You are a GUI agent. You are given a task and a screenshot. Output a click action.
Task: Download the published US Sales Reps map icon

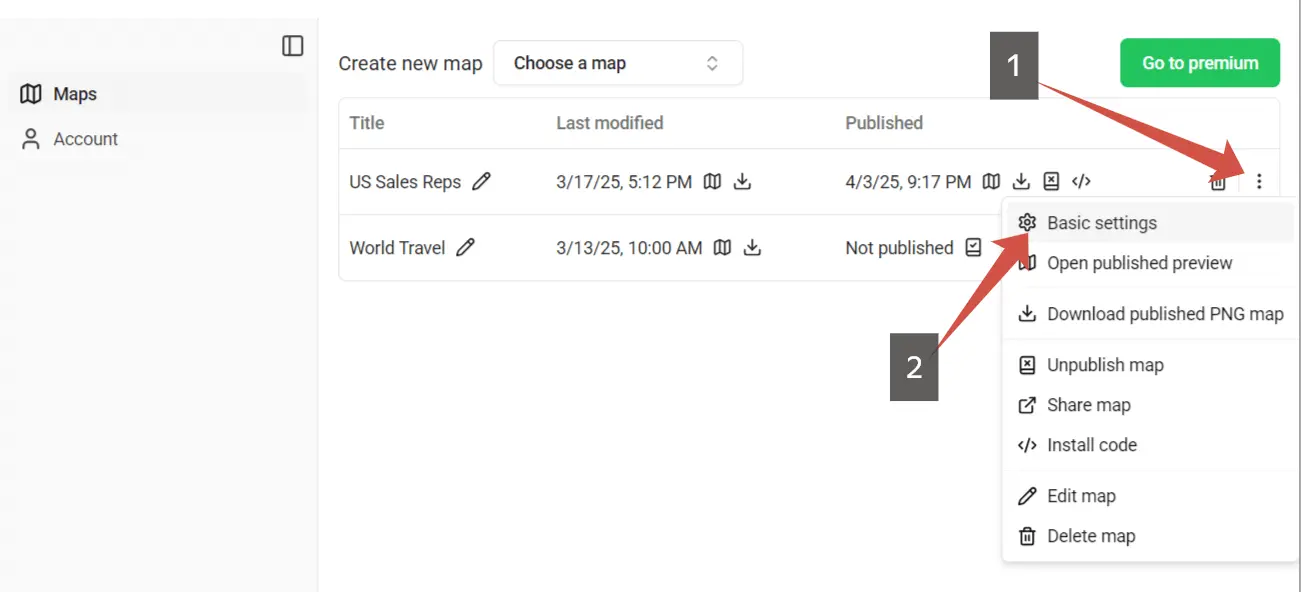pos(1021,182)
